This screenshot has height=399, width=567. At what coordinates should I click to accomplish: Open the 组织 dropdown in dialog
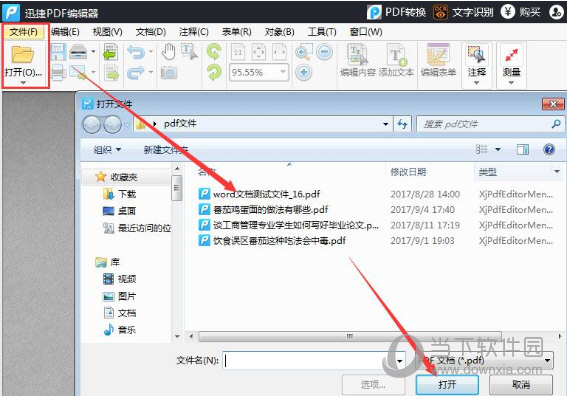coord(107,149)
